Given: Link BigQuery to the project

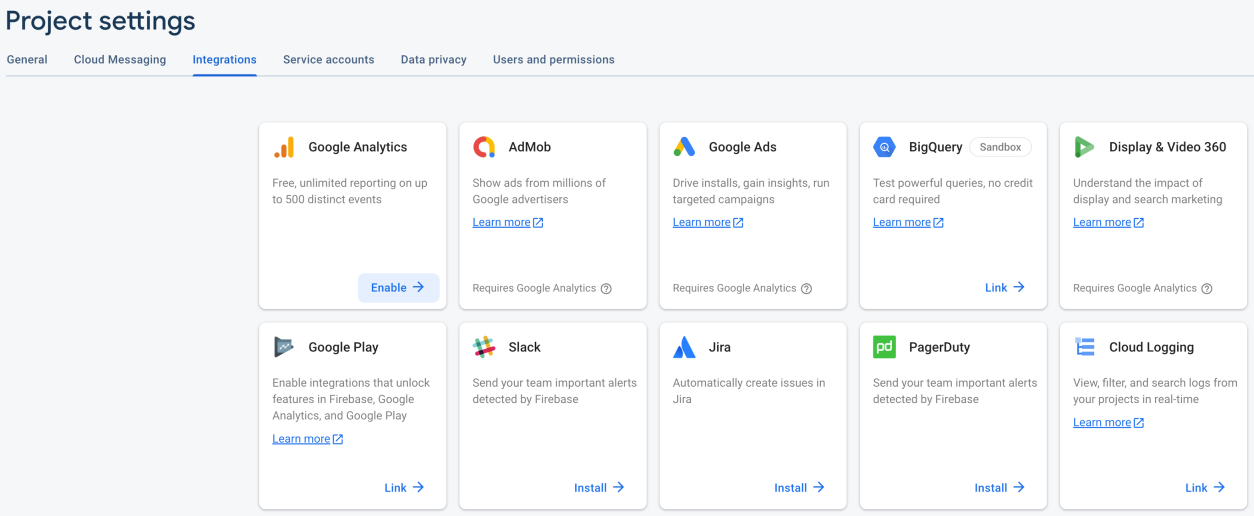Looking at the screenshot, I should (1005, 288).
